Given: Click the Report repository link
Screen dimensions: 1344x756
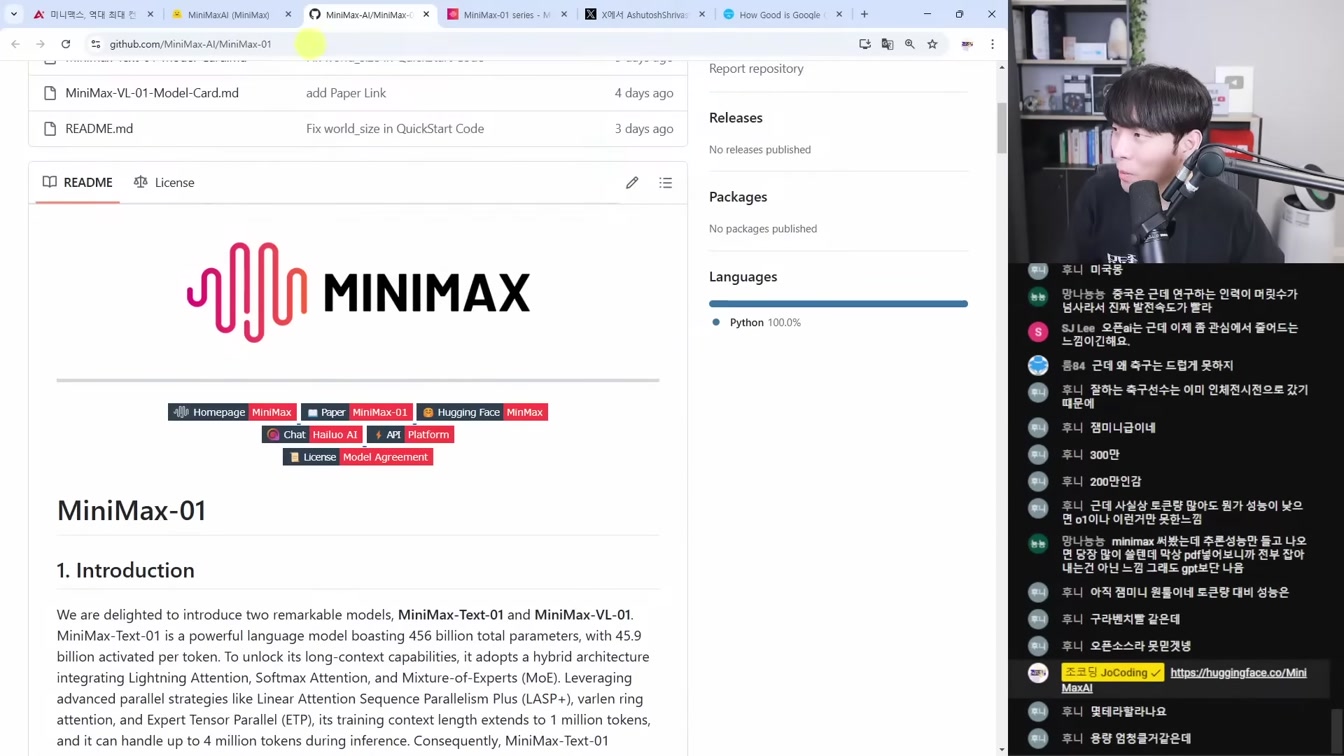Looking at the screenshot, I should [x=756, y=68].
